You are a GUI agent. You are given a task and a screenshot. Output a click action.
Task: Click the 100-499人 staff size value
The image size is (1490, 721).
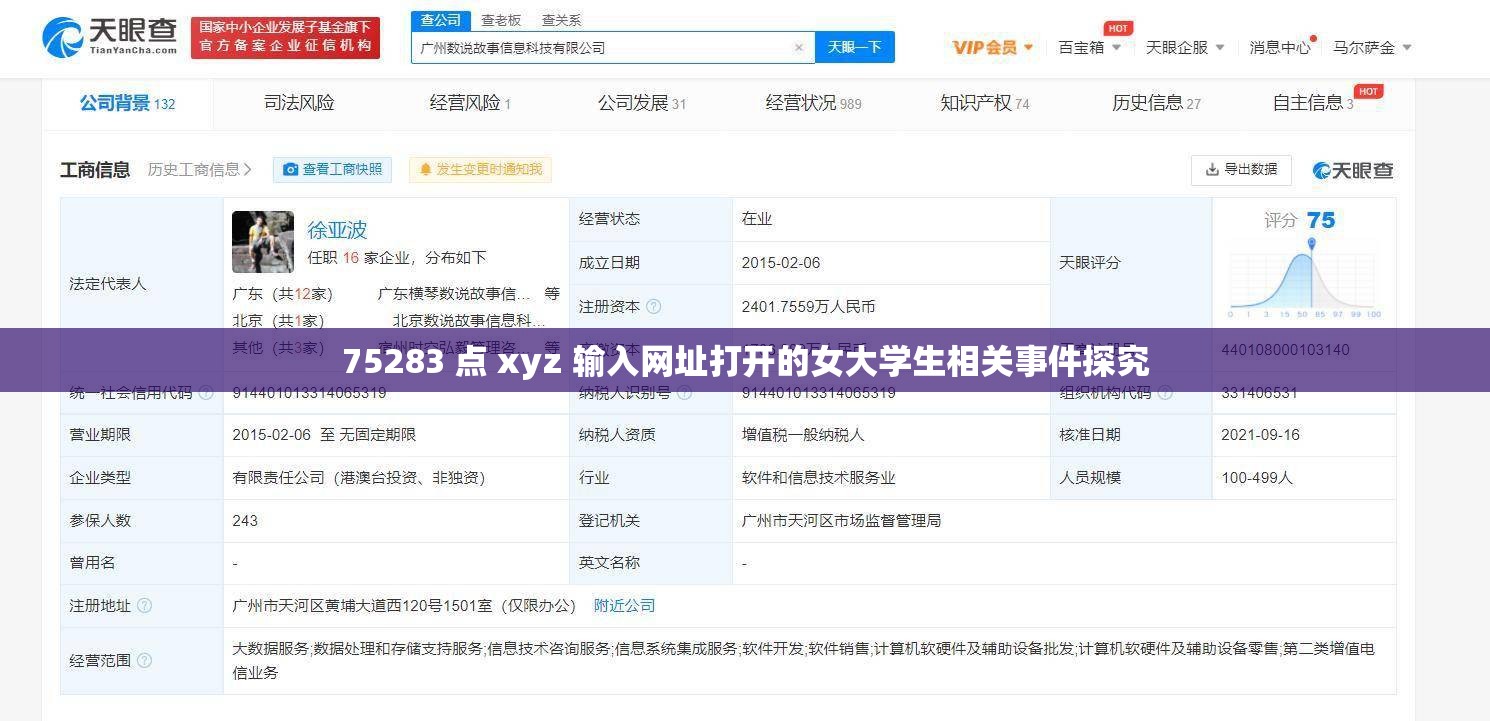(x=1257, y=478)
